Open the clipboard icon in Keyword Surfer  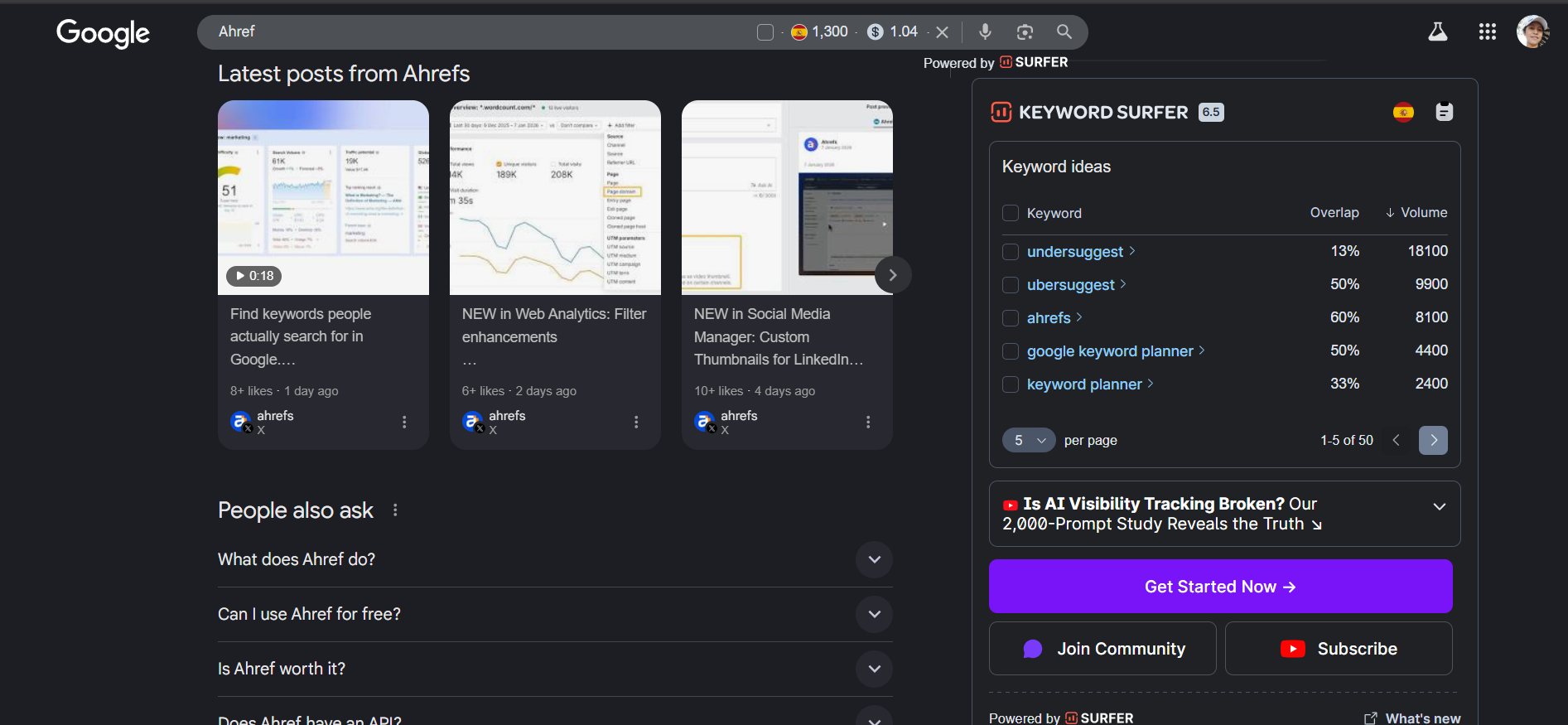click(1445, 112)
